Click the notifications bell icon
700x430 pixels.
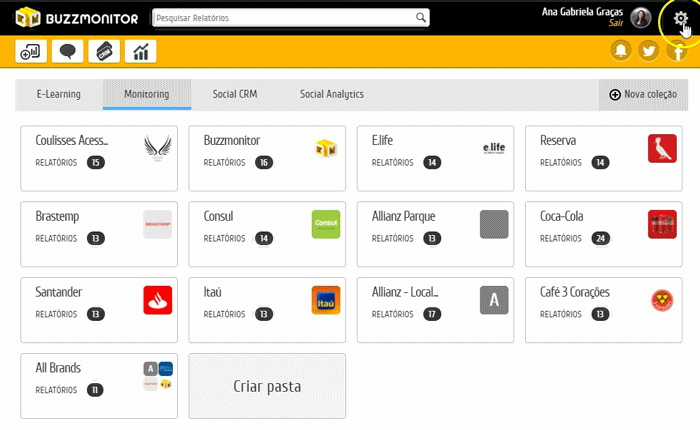(x=621, y=51)
